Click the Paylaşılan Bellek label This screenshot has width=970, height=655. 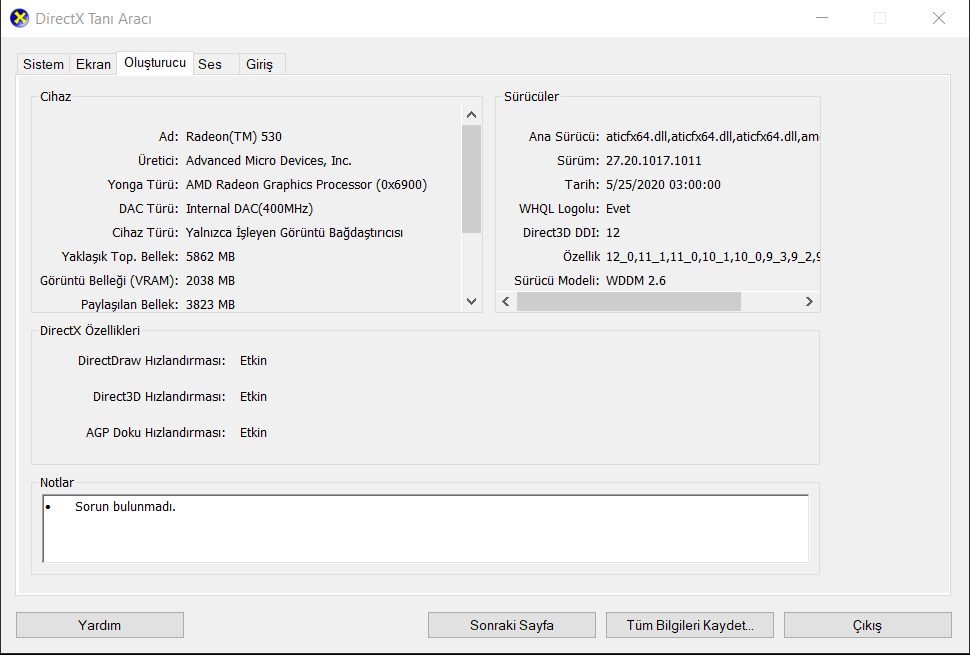[x=129, y=305]
